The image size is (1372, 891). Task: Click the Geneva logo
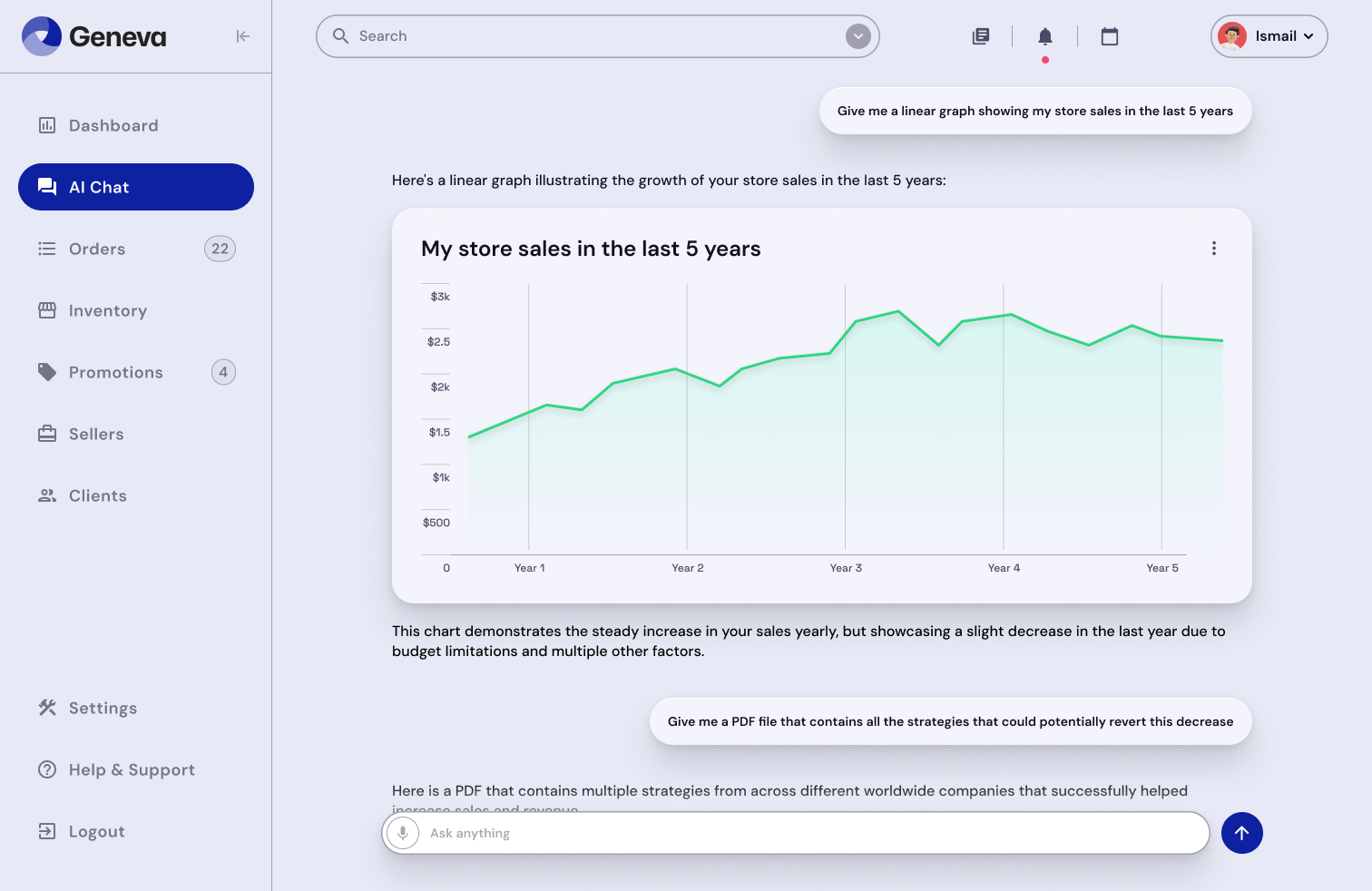(94, 36)
